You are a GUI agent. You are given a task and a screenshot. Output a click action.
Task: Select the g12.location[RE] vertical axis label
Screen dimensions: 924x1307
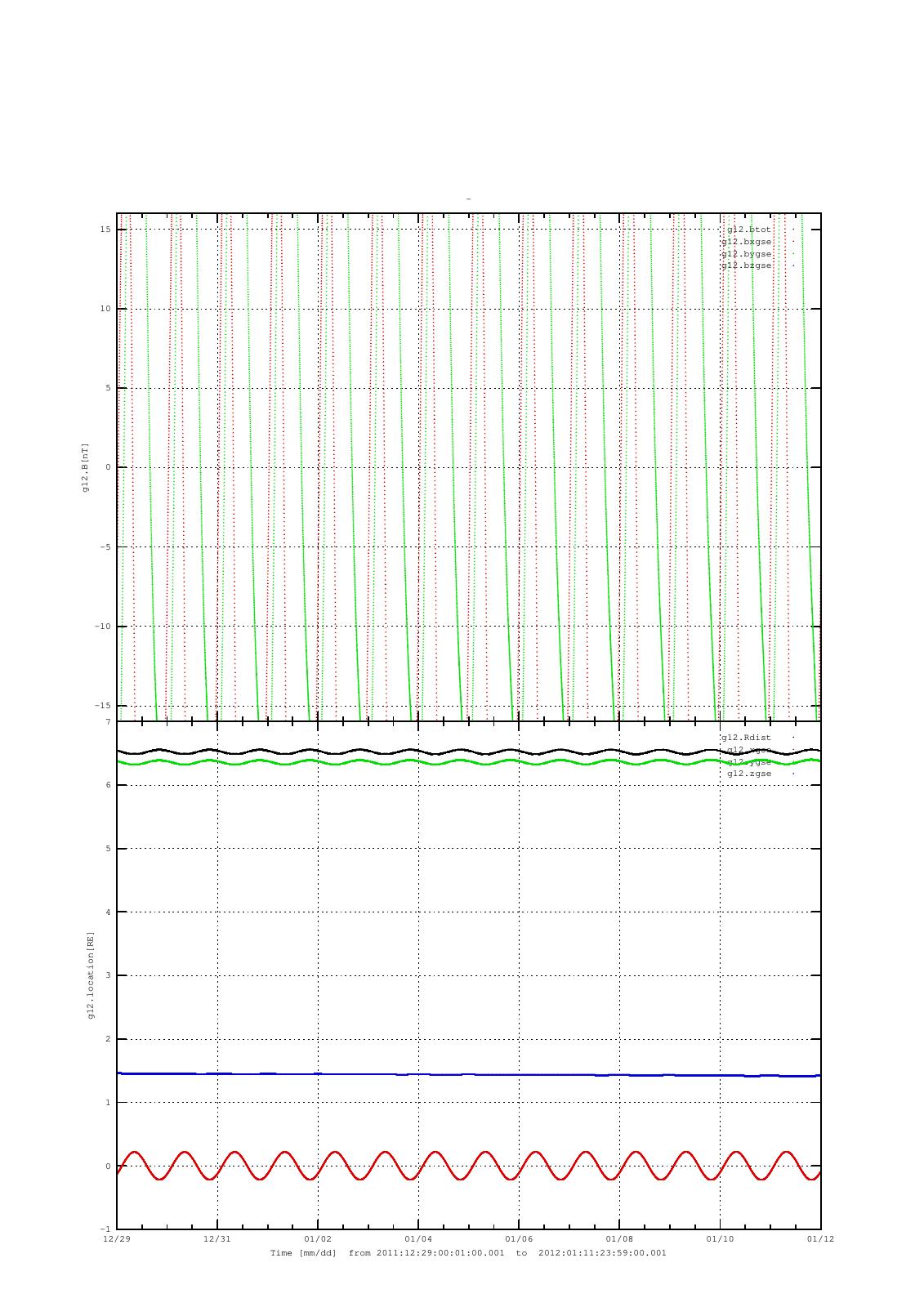(92, 975)
